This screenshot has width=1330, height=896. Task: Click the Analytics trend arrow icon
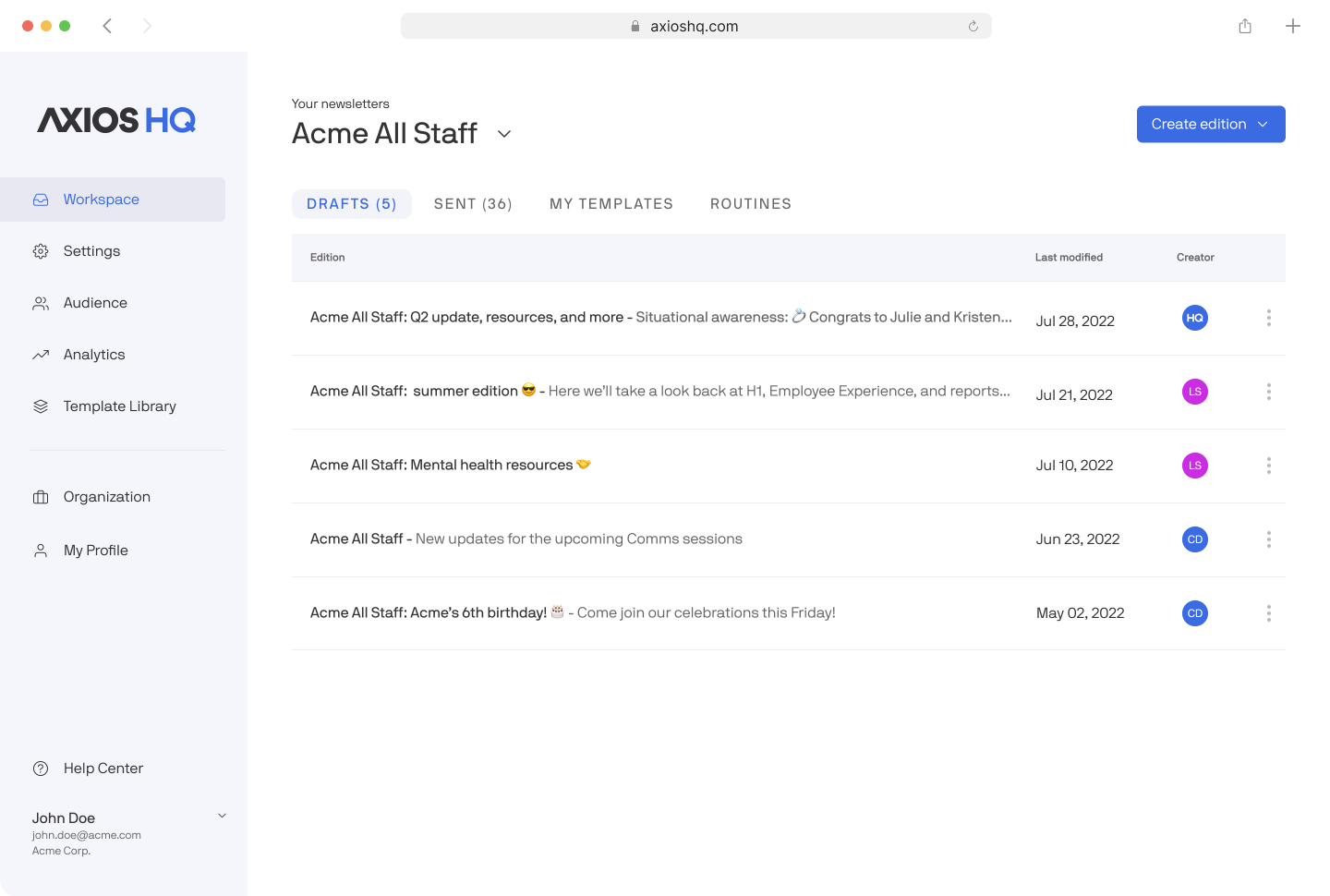point(41,355)
